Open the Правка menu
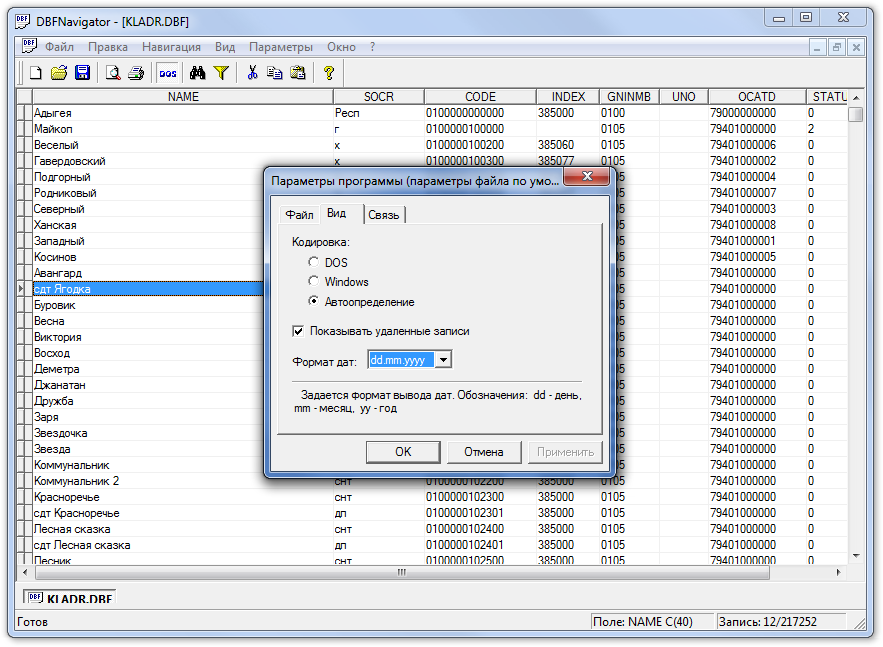 (108, 47)
